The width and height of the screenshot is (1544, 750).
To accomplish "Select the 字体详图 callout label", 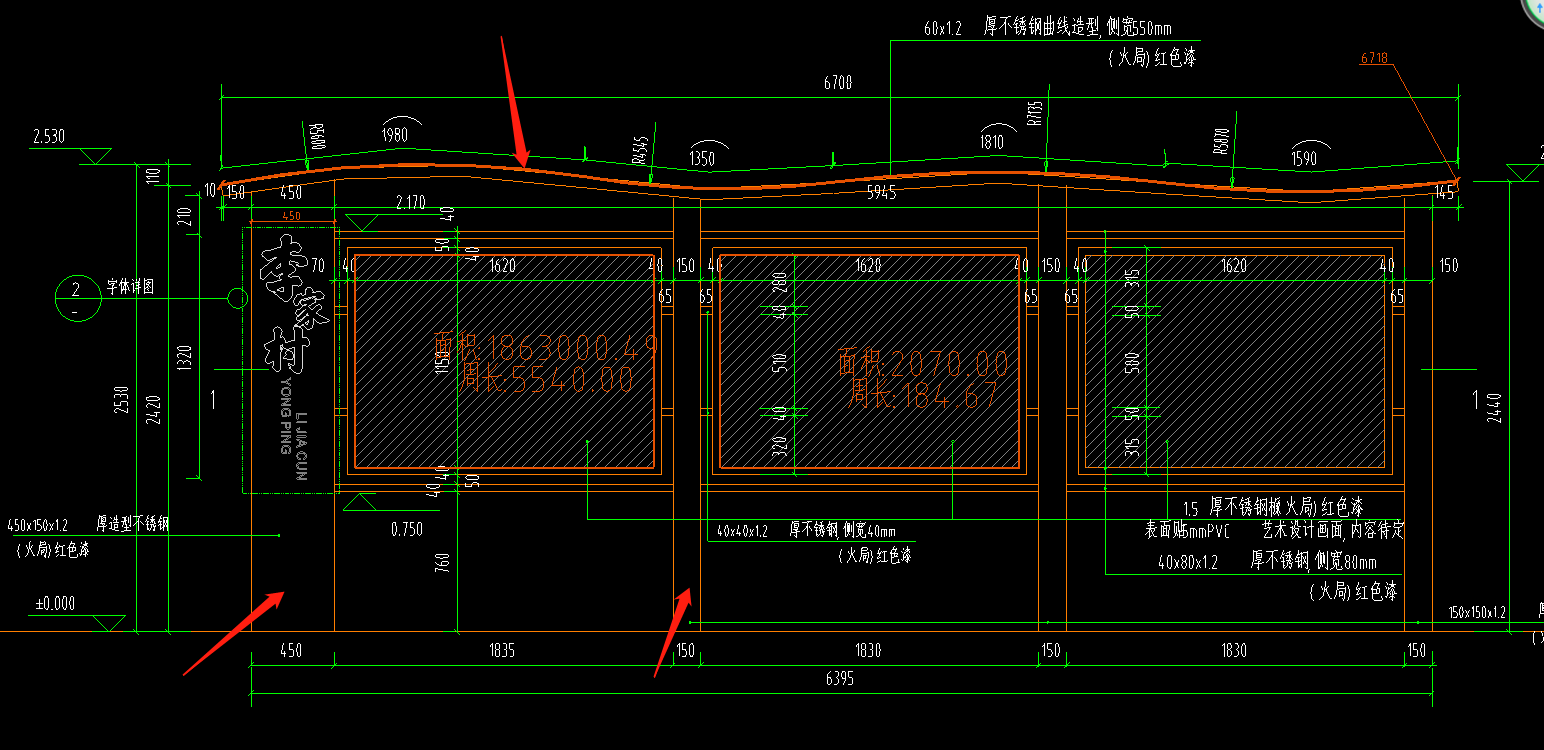I will (x=131, y=286).
